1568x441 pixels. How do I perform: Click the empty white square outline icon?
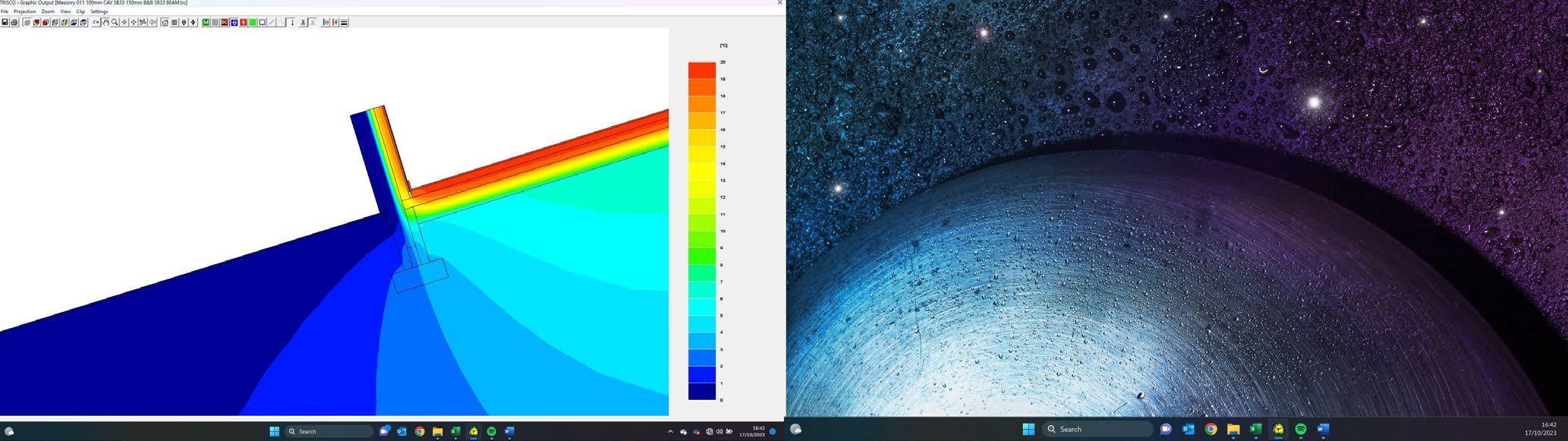coord(262,23)
